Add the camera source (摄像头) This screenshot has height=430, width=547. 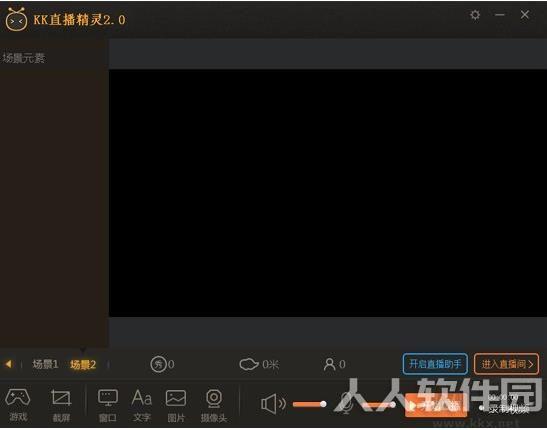click(x=214, y=405)
